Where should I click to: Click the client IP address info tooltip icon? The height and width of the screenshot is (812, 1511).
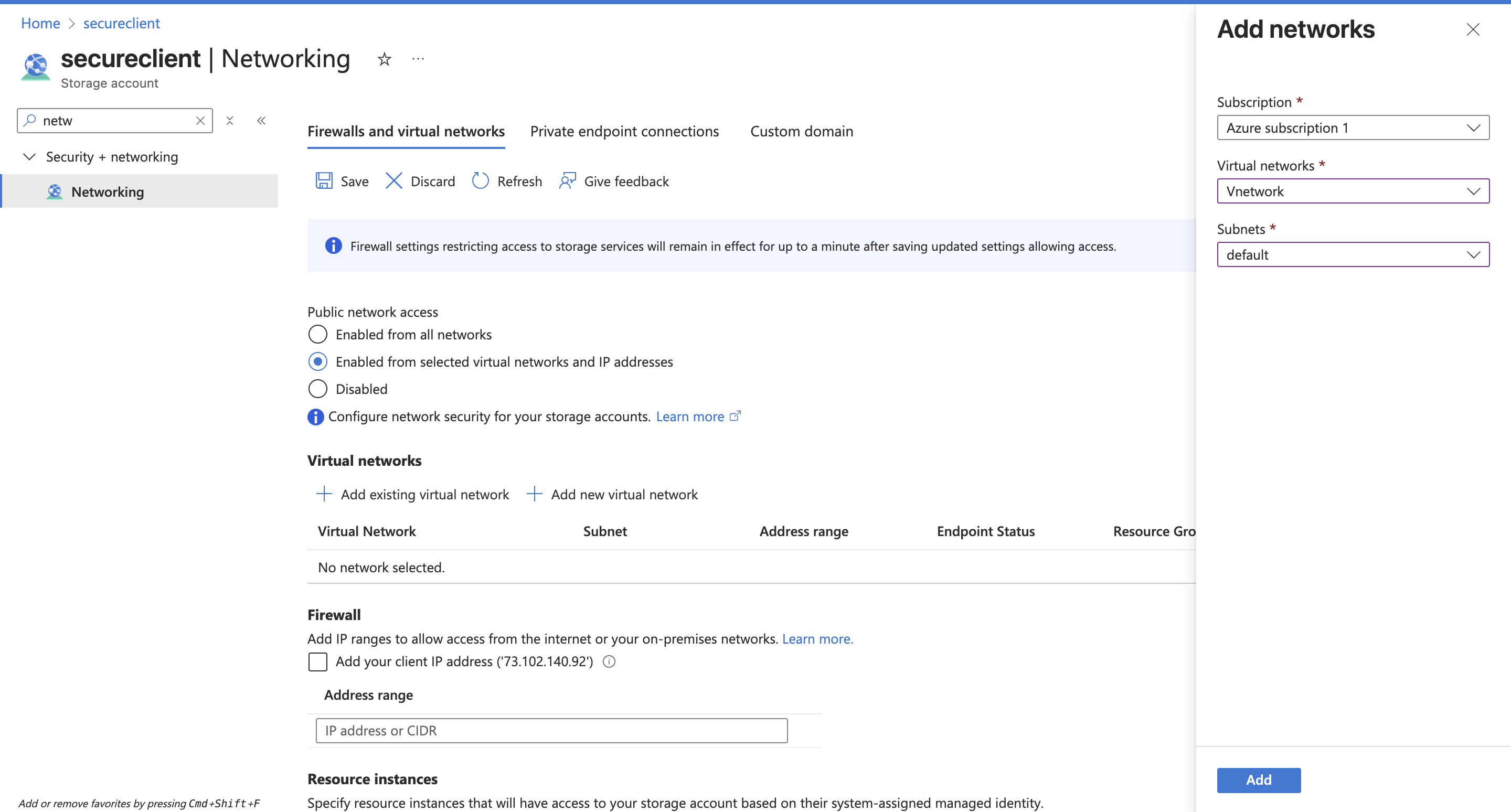click(x=610, y=661)
